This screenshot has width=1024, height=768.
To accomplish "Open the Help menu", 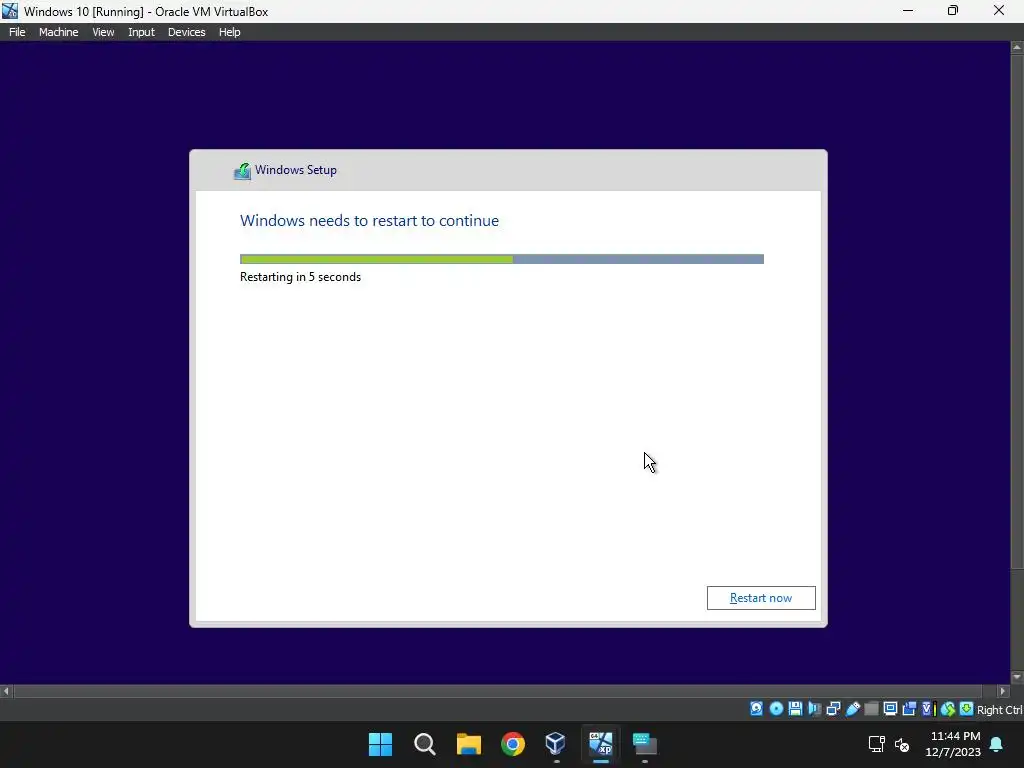I will (229, 32).
